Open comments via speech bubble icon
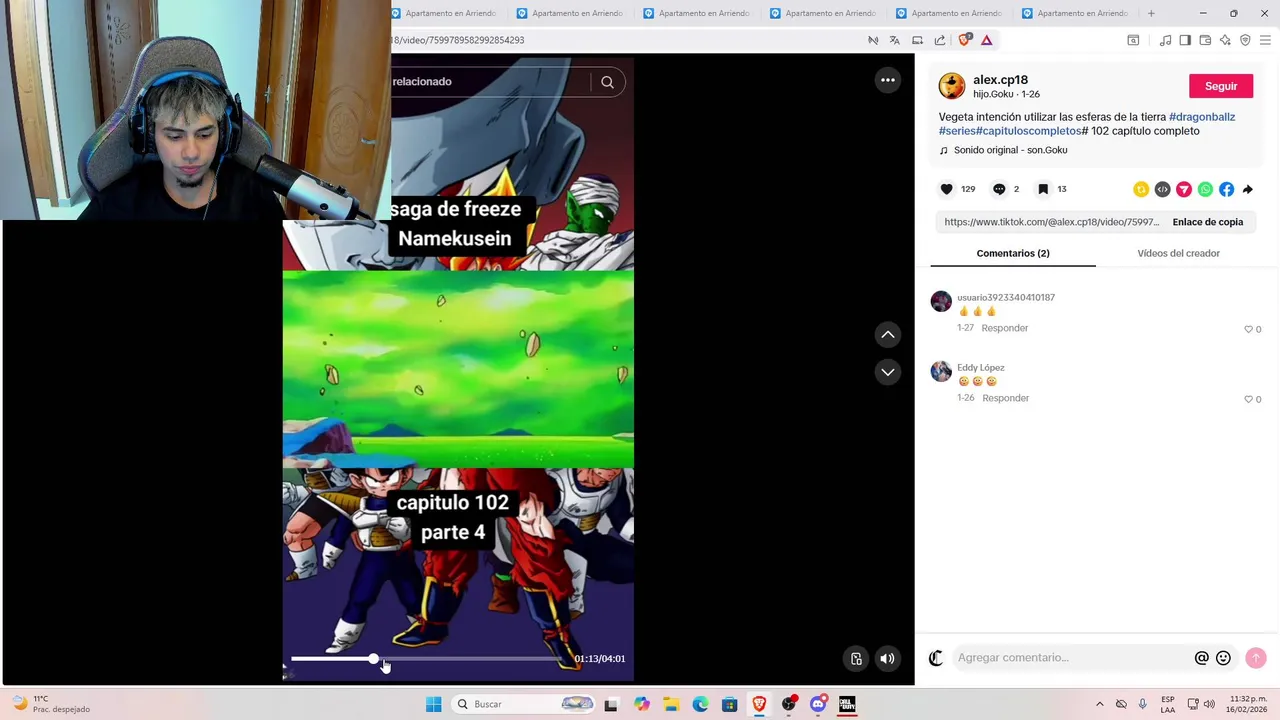Image resolution: width=1280 pixels, height=720 pixels. click(999, 189)
